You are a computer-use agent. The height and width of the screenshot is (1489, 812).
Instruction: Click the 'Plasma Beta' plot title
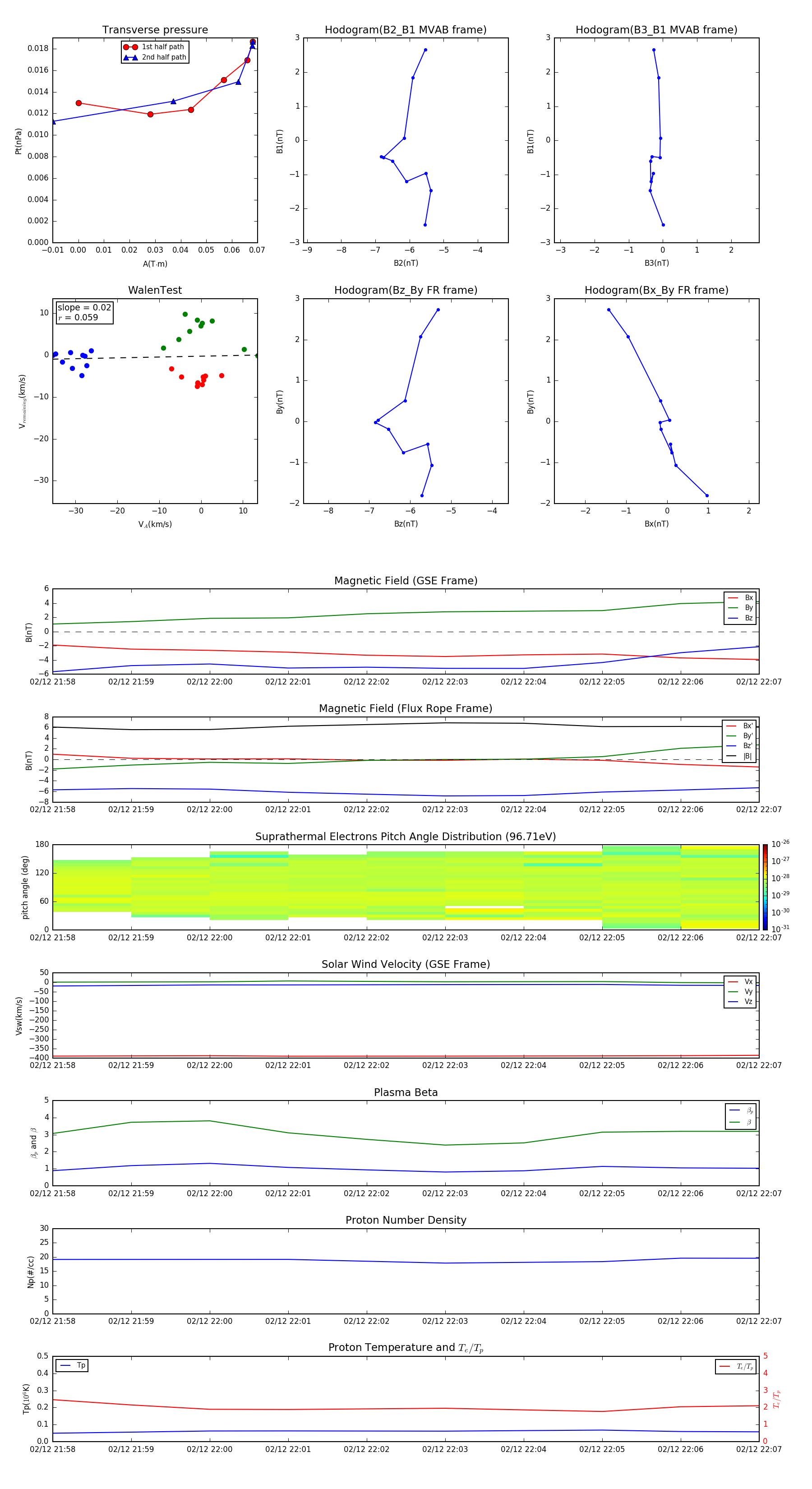click(x=406, y=1092)
